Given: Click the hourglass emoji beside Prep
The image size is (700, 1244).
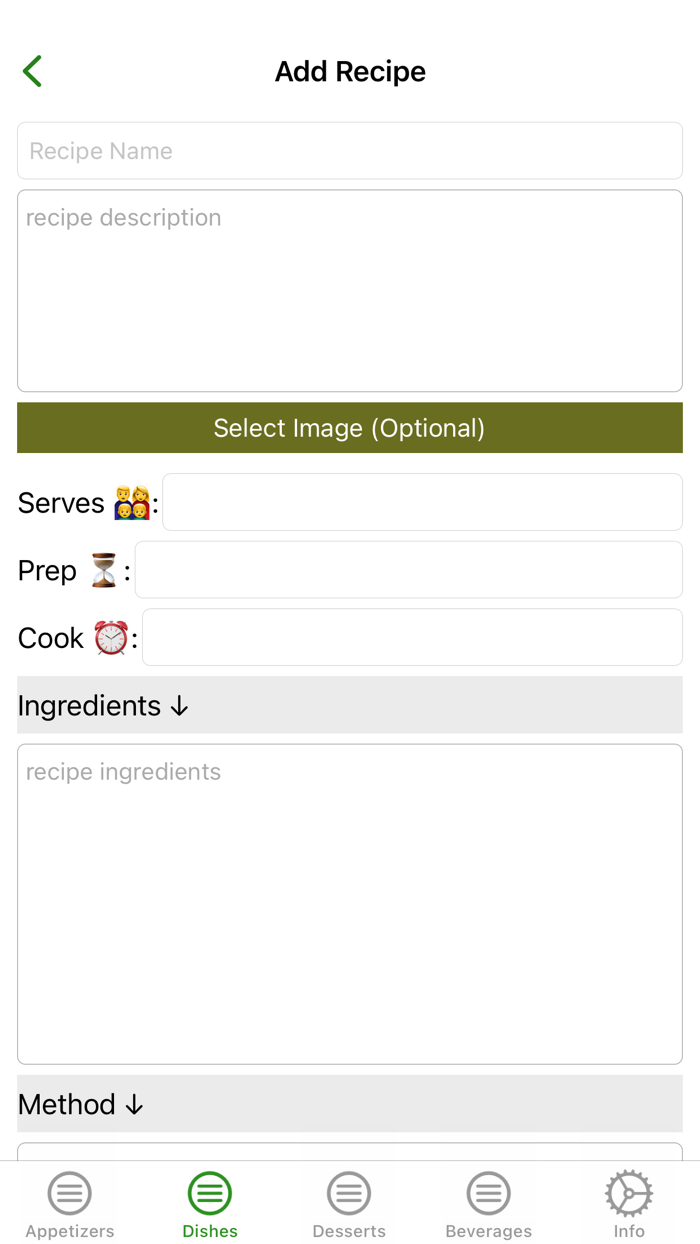Looking at the screenshot, I should [102, 570].
